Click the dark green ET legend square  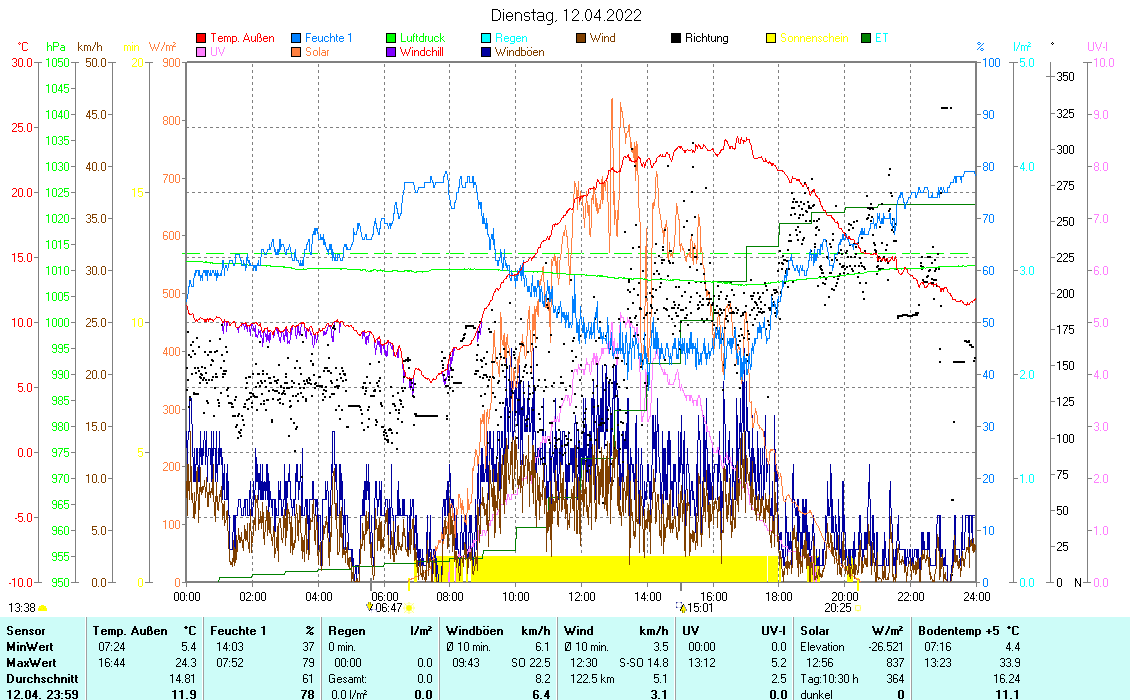click(866, 38)
